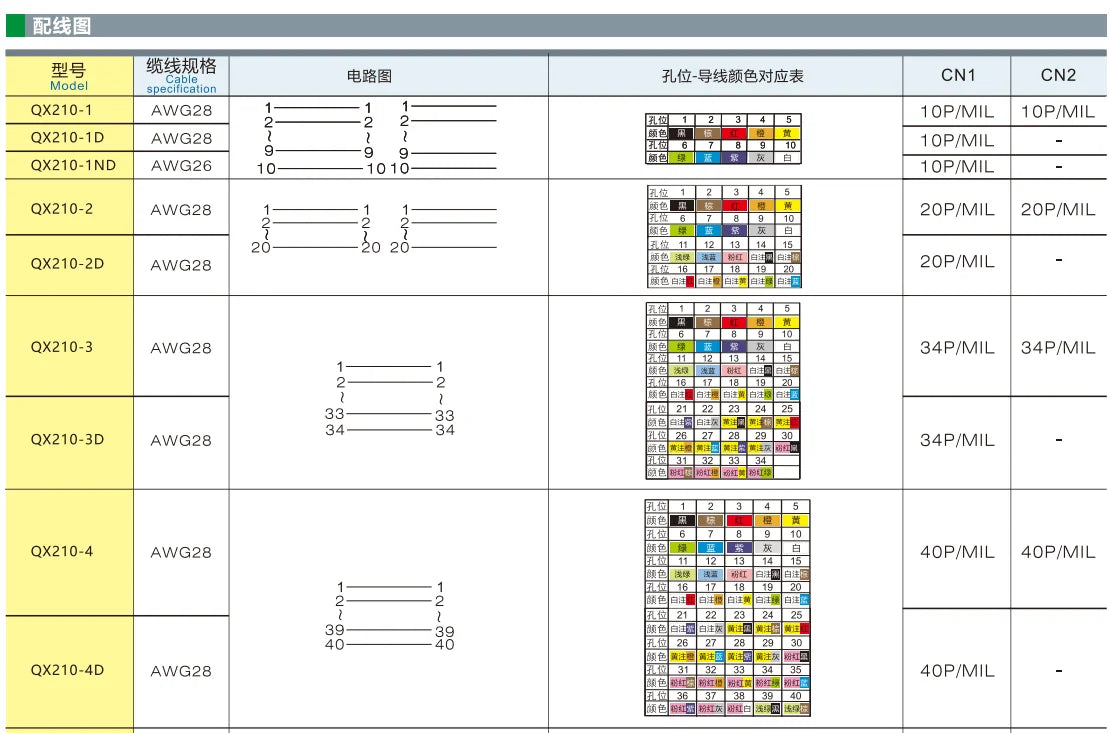Pick the yellow 黄 swatch in 10-hole table
Image resolution: width=1110 pixels, height=733 pixels.
click(788, 132)
